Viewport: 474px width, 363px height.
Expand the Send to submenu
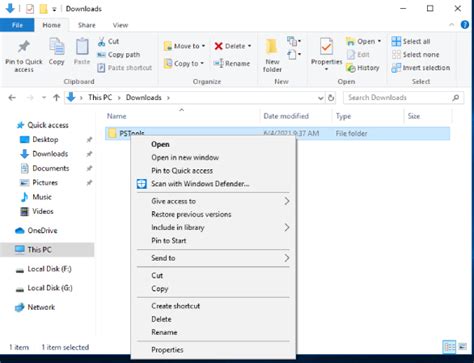(286, 258)
